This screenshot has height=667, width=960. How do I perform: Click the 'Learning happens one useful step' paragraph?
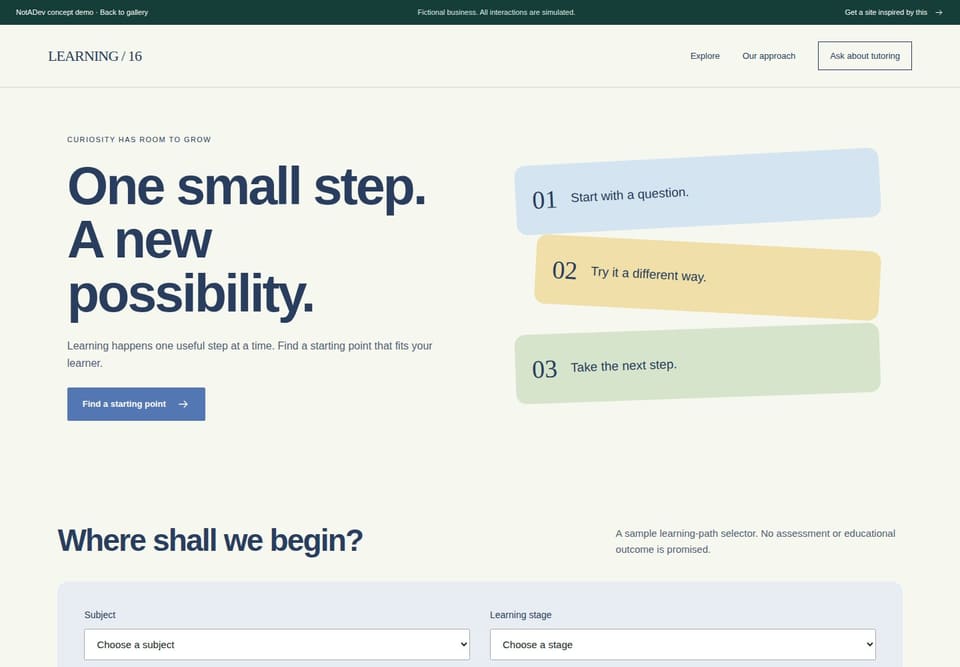(x=250, y=354)
